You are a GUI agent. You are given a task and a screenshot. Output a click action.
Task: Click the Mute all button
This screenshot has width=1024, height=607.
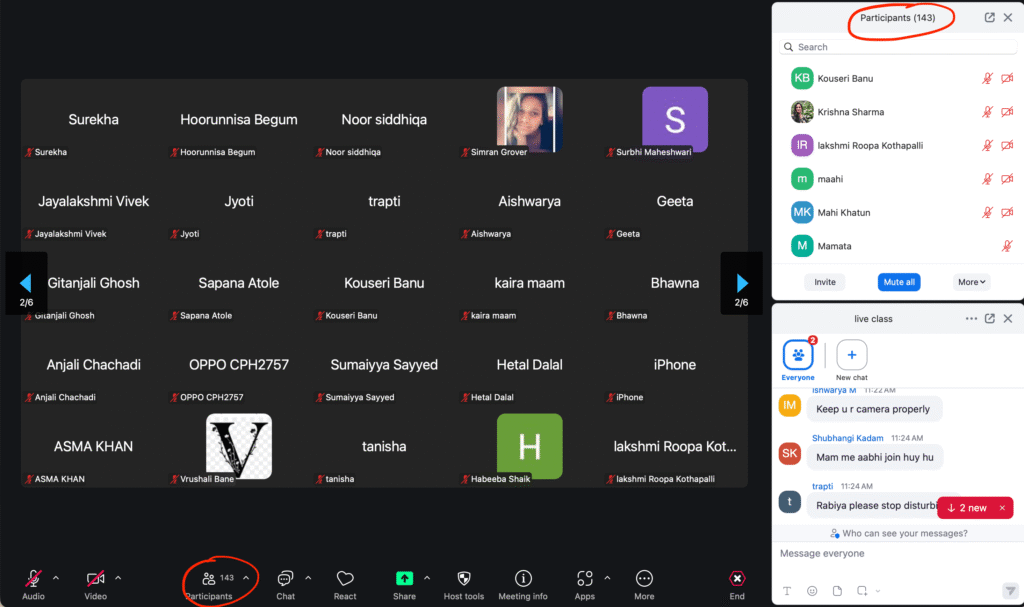(898, 282)
